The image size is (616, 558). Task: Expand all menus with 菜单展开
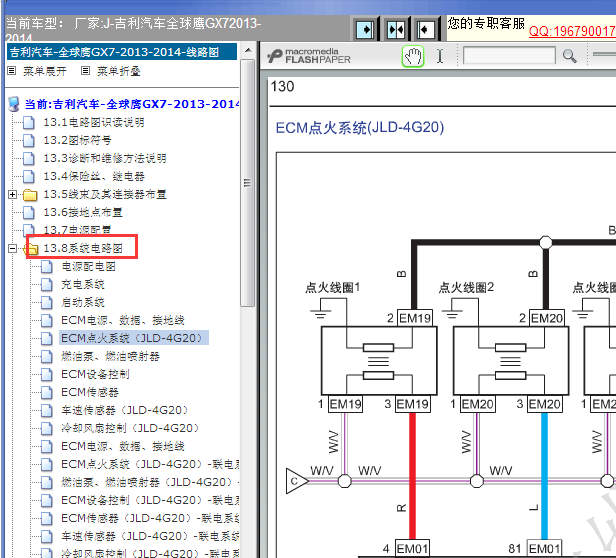click(45, 71)
